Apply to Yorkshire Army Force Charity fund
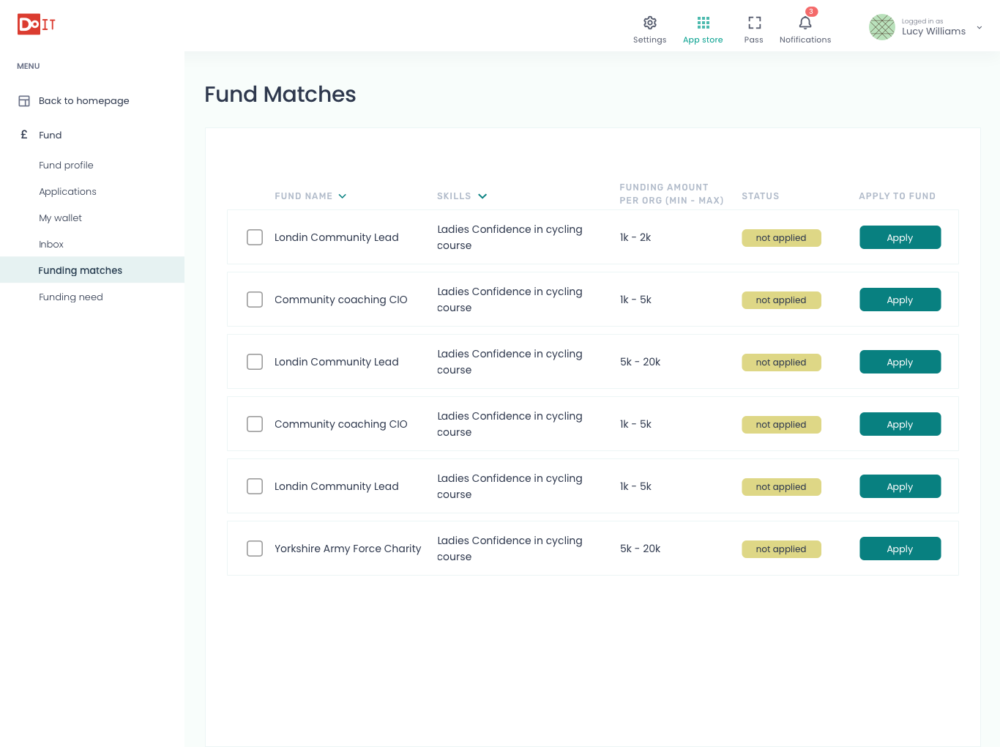Viewport: 1000px width, 747px height. (x=899, y=549)
